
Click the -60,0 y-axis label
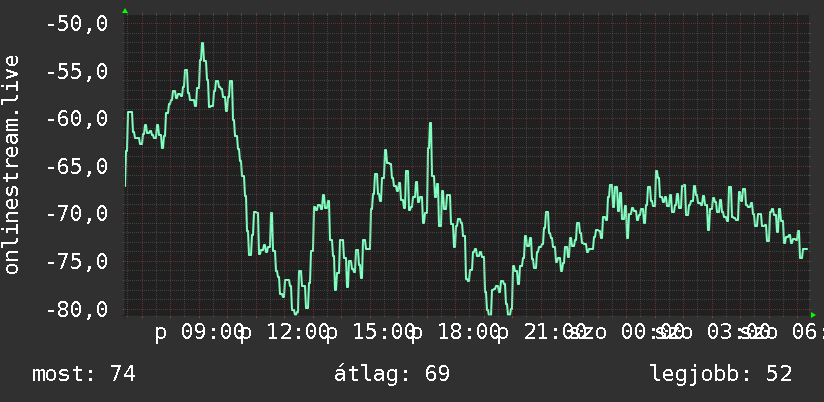coord(77,119)
